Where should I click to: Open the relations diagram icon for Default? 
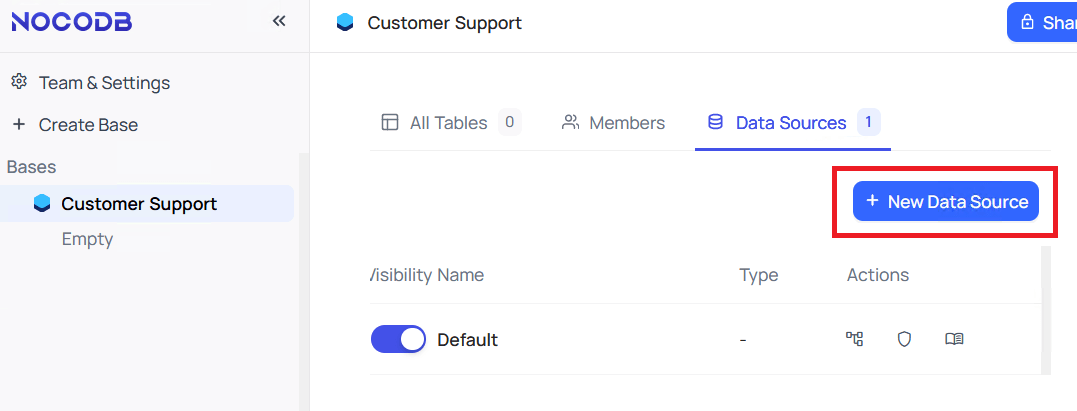[854, 339]
